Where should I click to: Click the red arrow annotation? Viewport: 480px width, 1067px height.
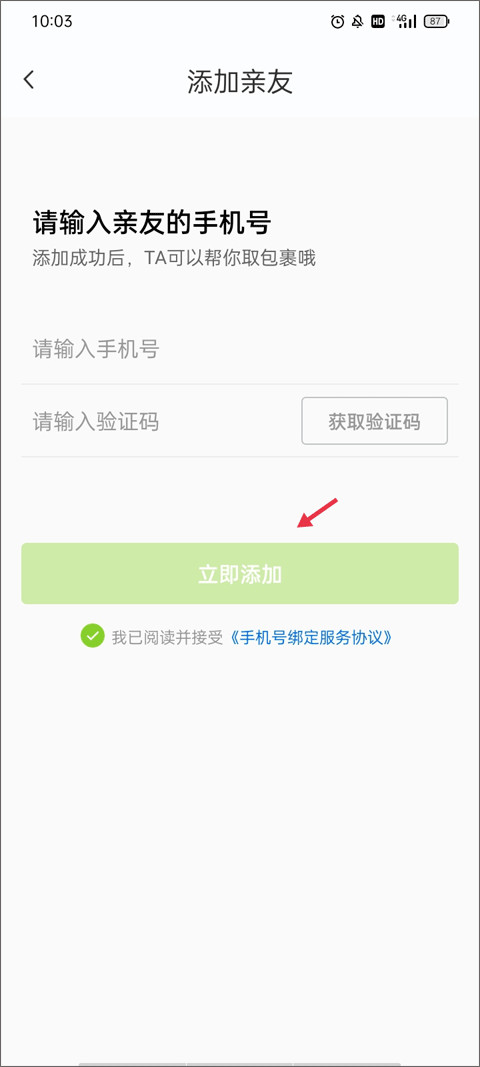[x=318, y=513]
